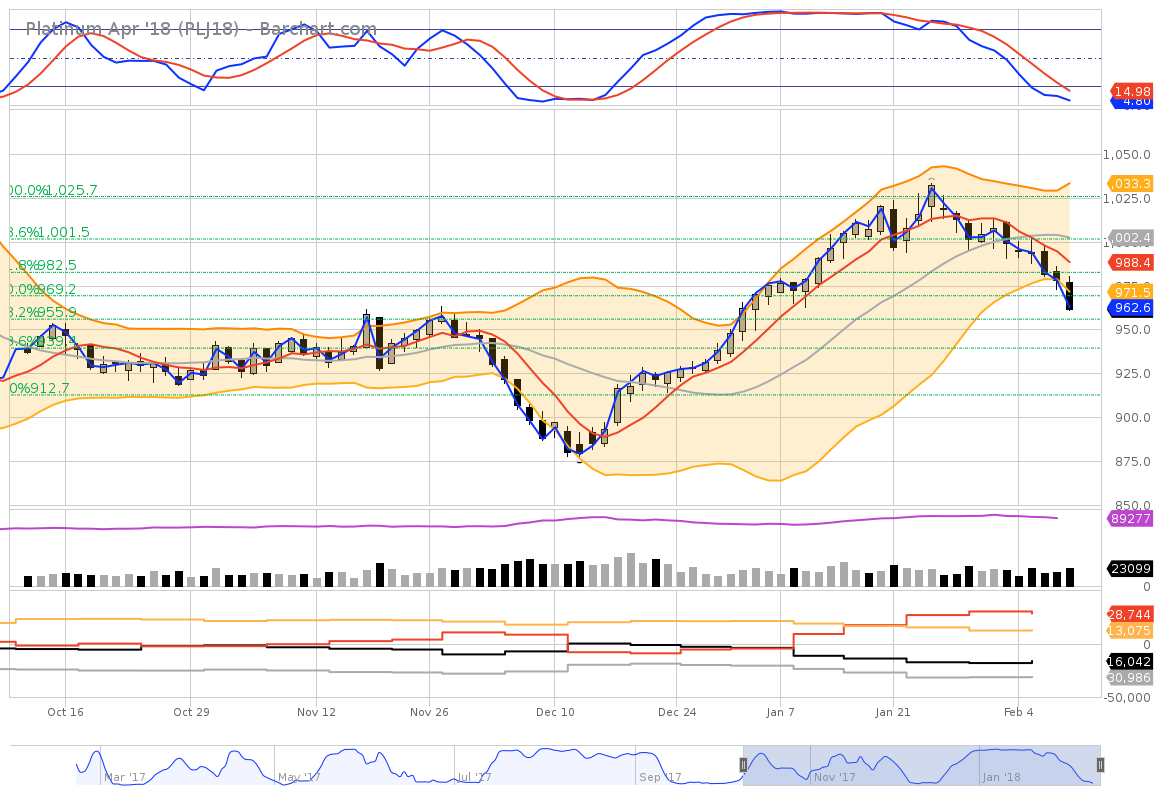Click Jan '18 in the navigator timeline
The height and width of the screenshot is (800, 1156).
(x=1001, y=777)
